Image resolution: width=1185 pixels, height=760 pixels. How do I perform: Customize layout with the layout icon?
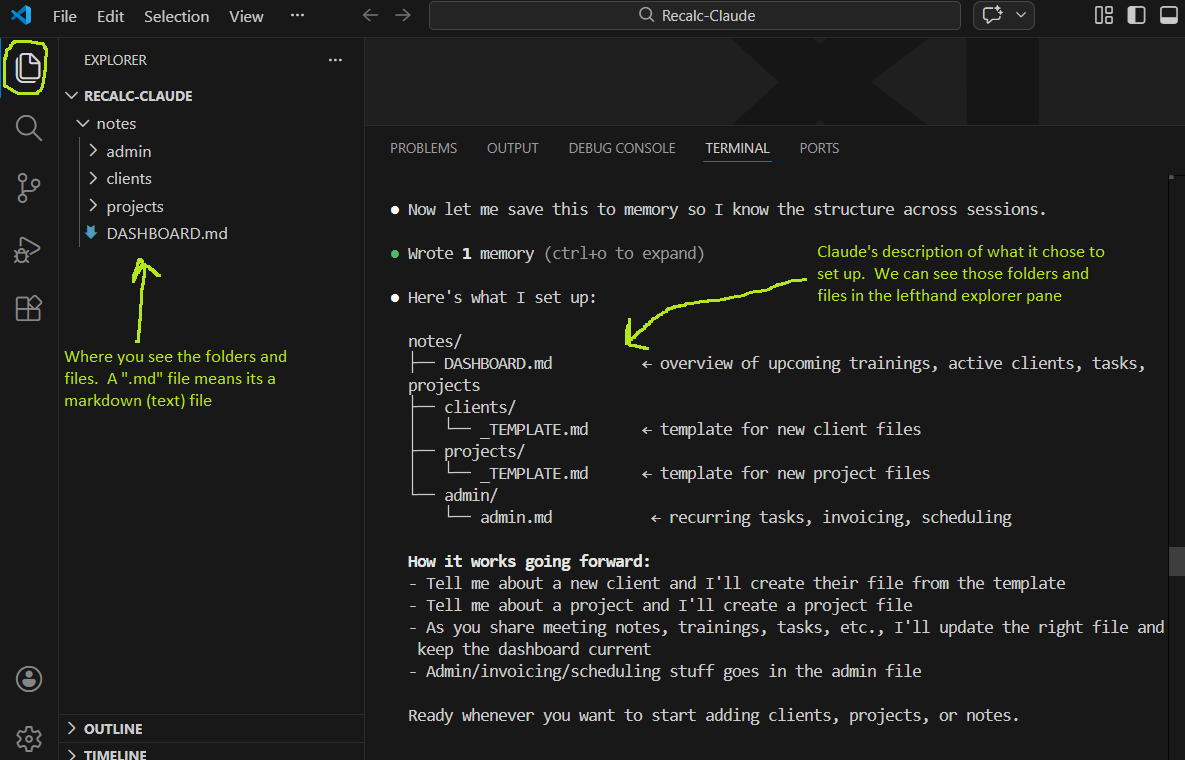1104,15
